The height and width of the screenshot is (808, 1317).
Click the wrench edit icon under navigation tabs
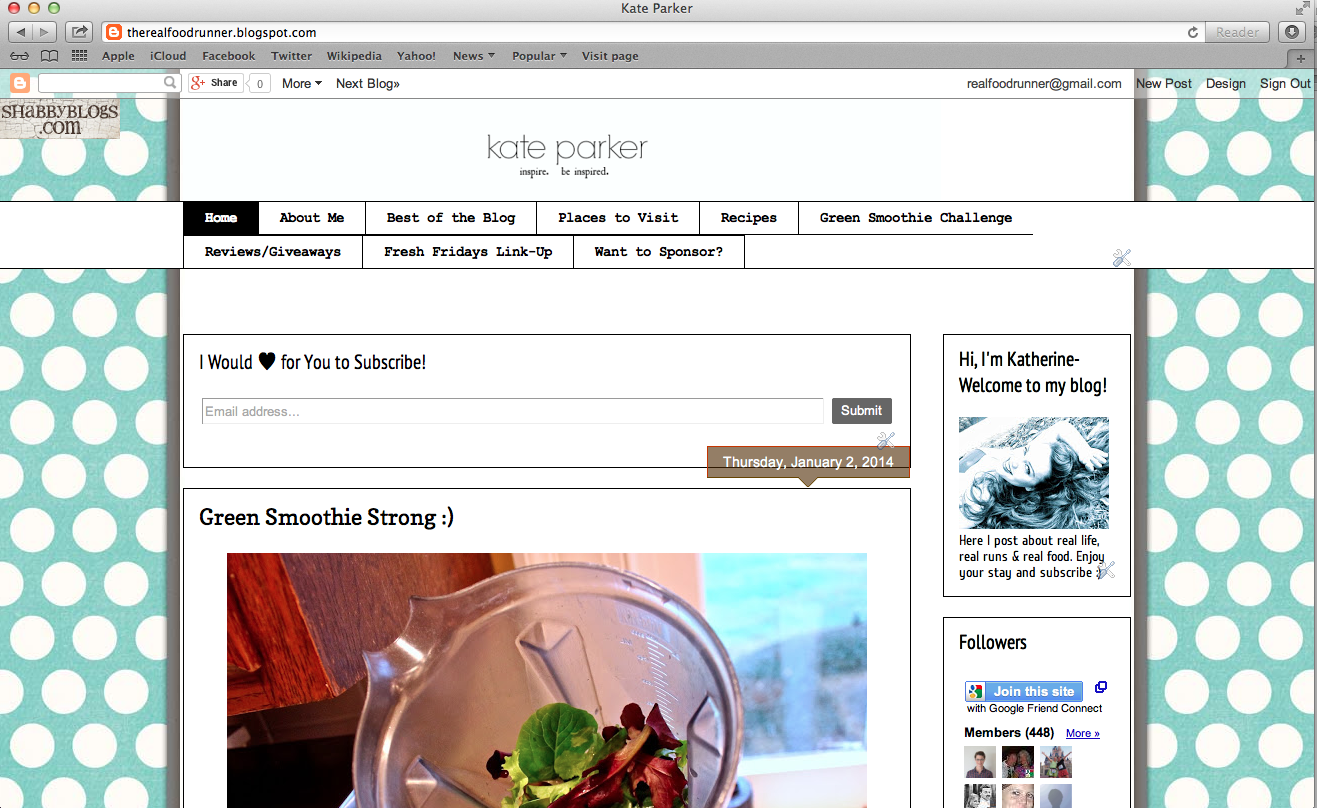1121,257
